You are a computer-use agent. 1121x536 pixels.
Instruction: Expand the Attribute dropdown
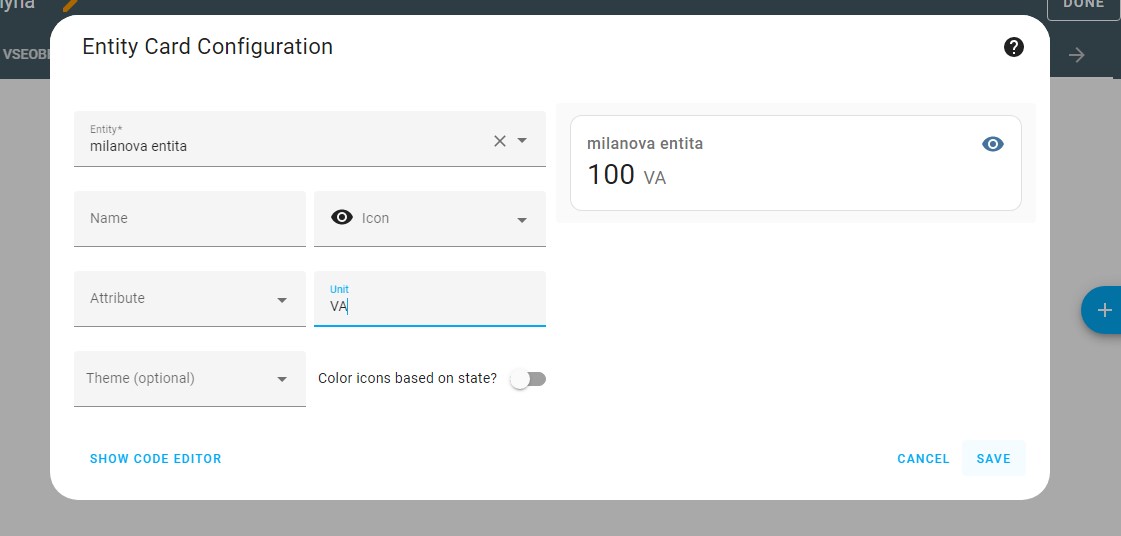(x=282, y=300)
